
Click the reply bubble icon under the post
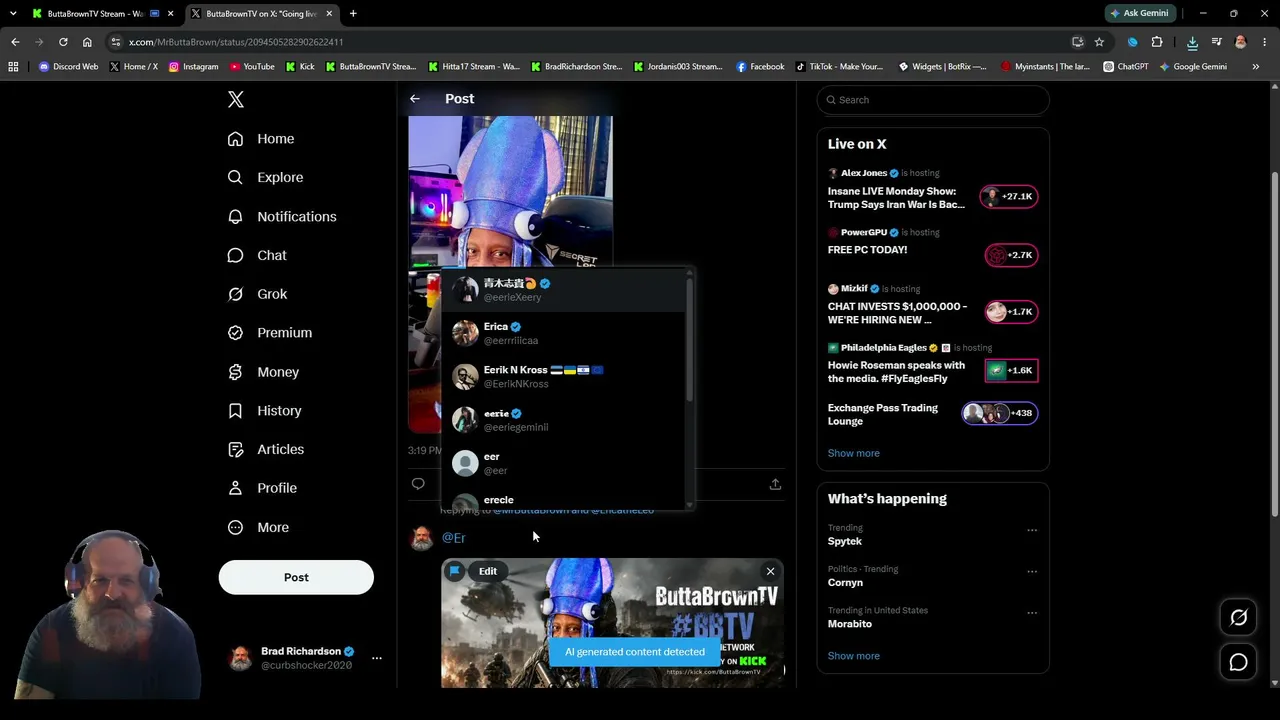coord(418,484)
